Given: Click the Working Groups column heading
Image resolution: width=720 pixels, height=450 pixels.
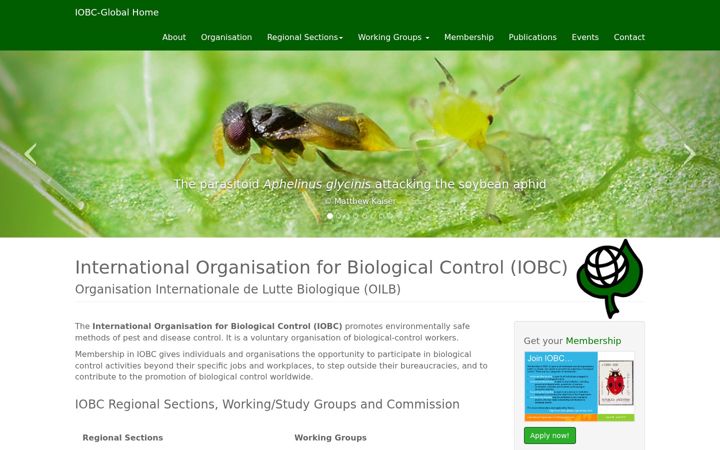Looking at the screenshot, I should tap(331, 438).
